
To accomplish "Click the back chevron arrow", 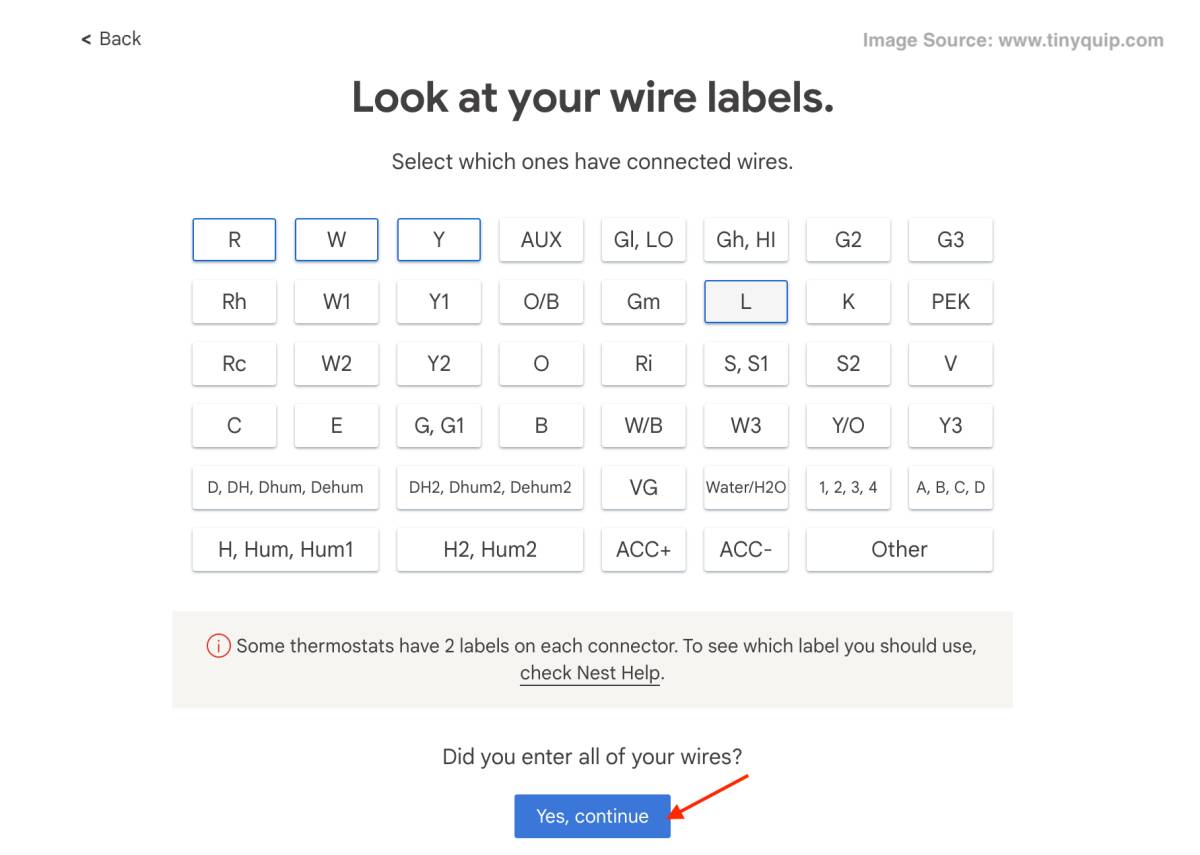I will [x=84, y=39].
